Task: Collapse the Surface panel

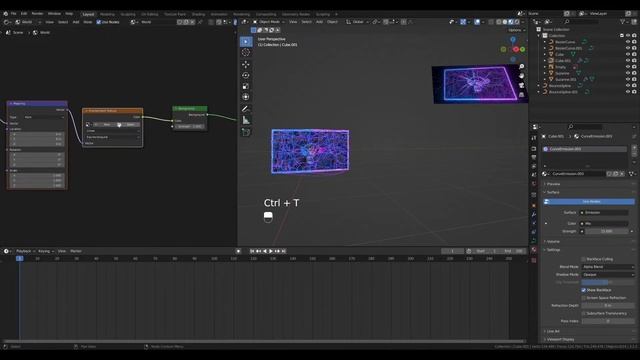Action: (553, 192)
